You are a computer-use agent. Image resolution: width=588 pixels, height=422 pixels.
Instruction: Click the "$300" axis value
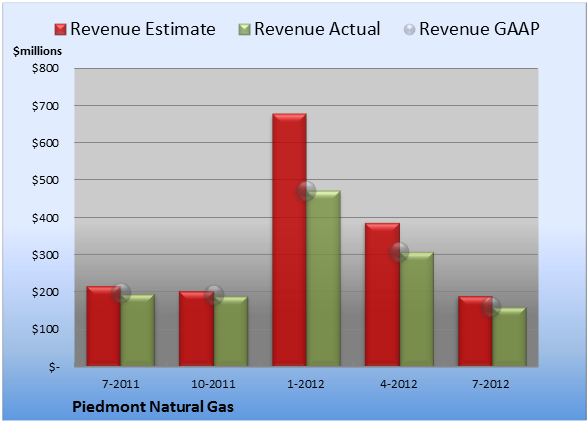(x=45, y=255)
